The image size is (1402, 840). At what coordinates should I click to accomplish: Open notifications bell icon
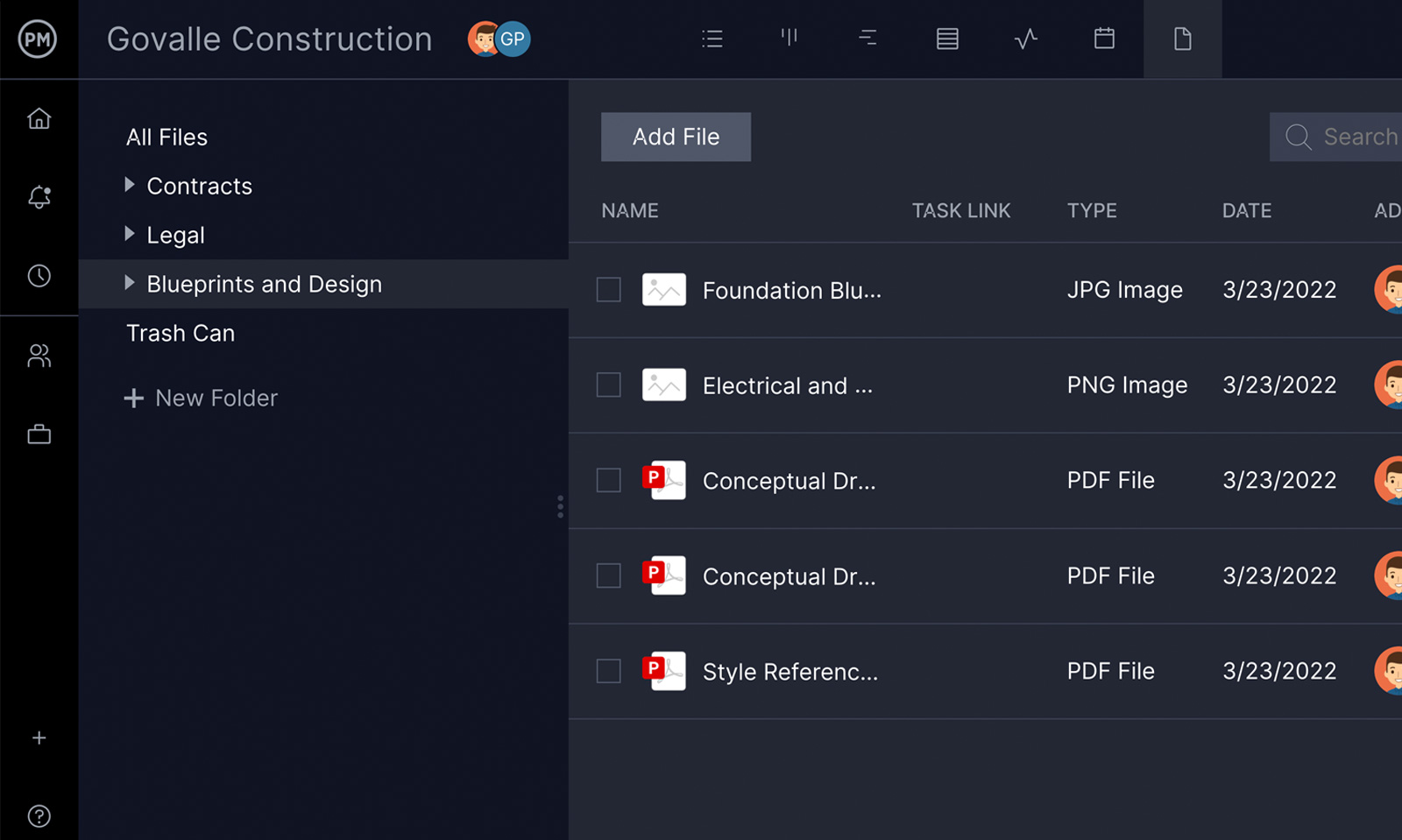39,196
